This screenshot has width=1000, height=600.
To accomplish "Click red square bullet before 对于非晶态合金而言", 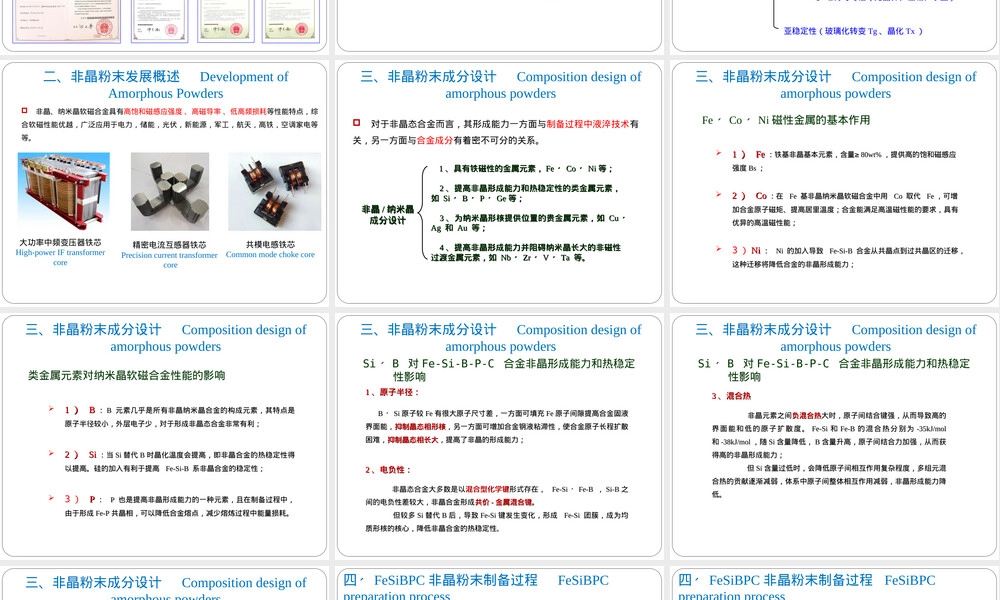I will 357,122.
